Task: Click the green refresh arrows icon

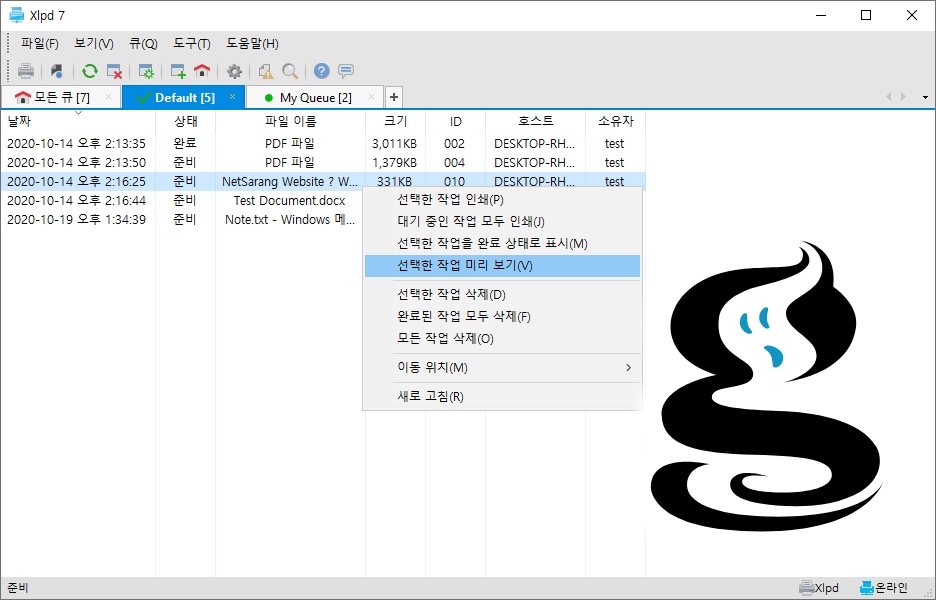Action: pos(90,71)
